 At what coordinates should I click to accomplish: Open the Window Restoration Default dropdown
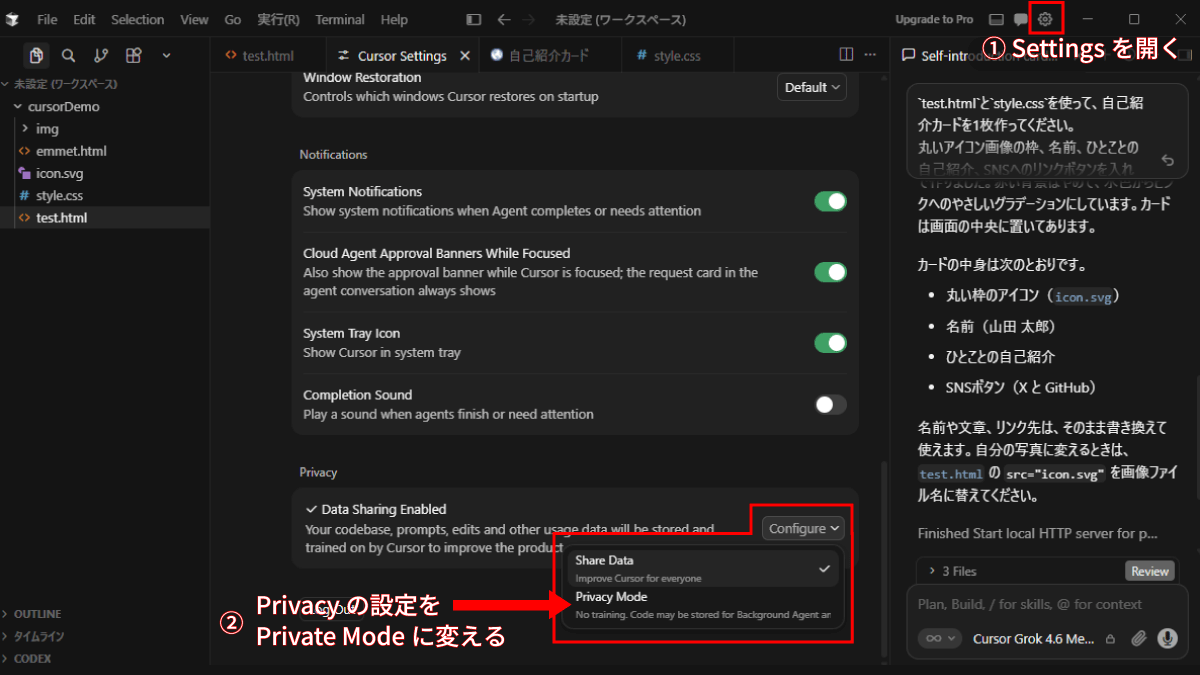812,87
